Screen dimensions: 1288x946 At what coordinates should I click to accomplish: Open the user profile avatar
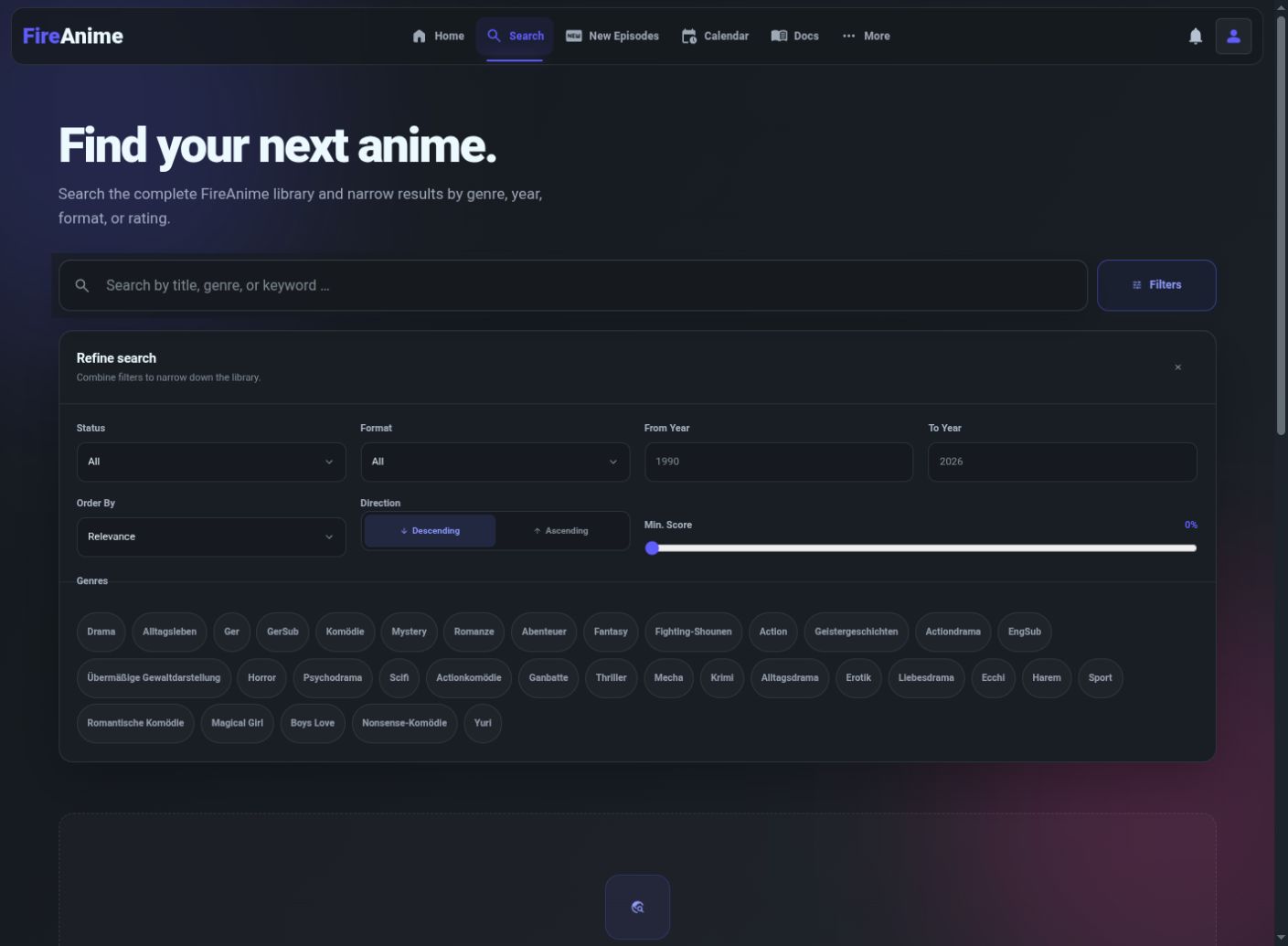[1233, 37]
